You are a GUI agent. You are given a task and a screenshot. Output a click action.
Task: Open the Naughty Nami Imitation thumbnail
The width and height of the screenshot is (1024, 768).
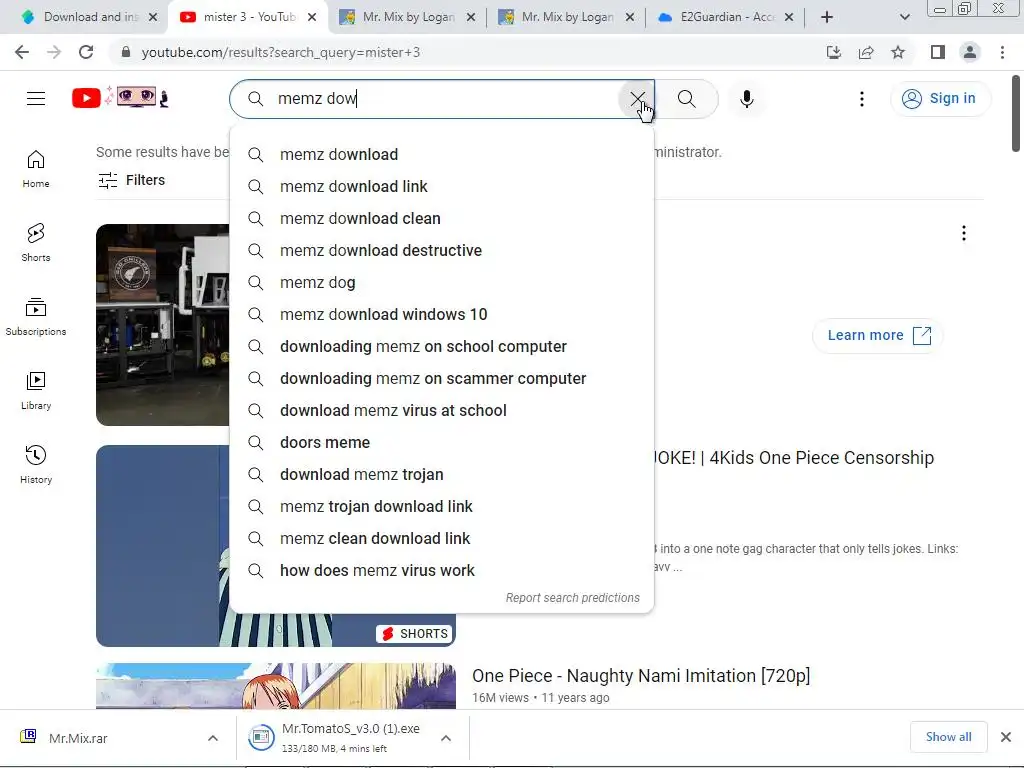tap(276, 686)
